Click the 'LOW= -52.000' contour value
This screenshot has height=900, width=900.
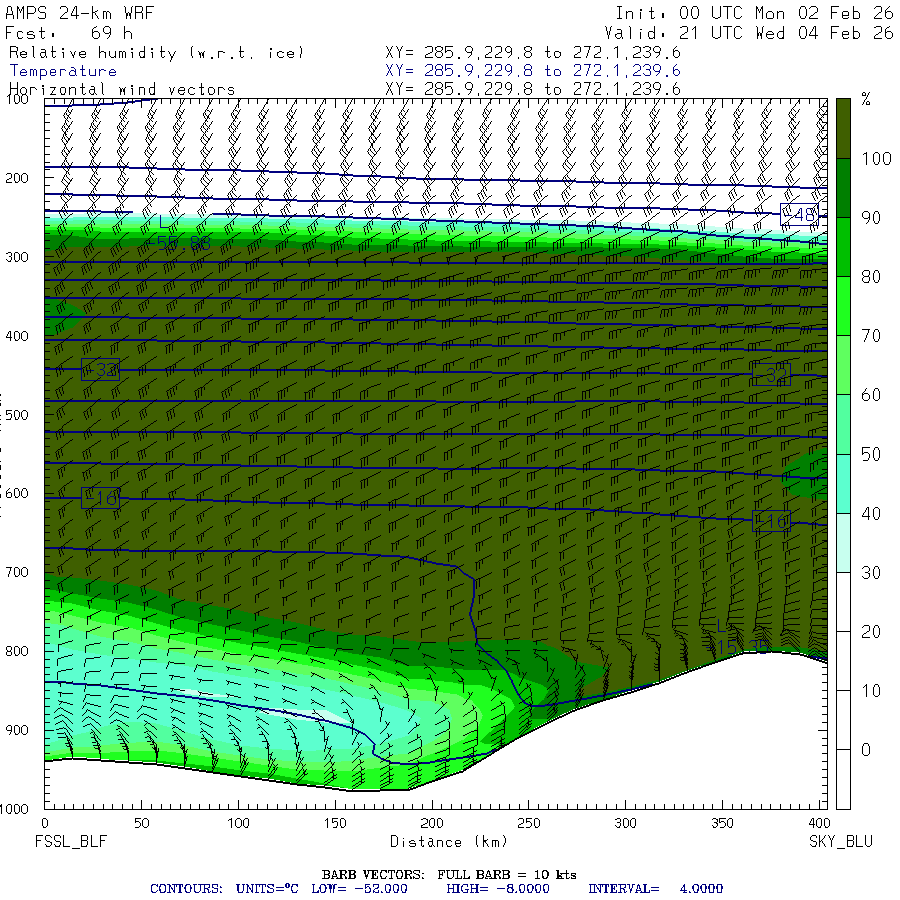(x=359, y=889)
